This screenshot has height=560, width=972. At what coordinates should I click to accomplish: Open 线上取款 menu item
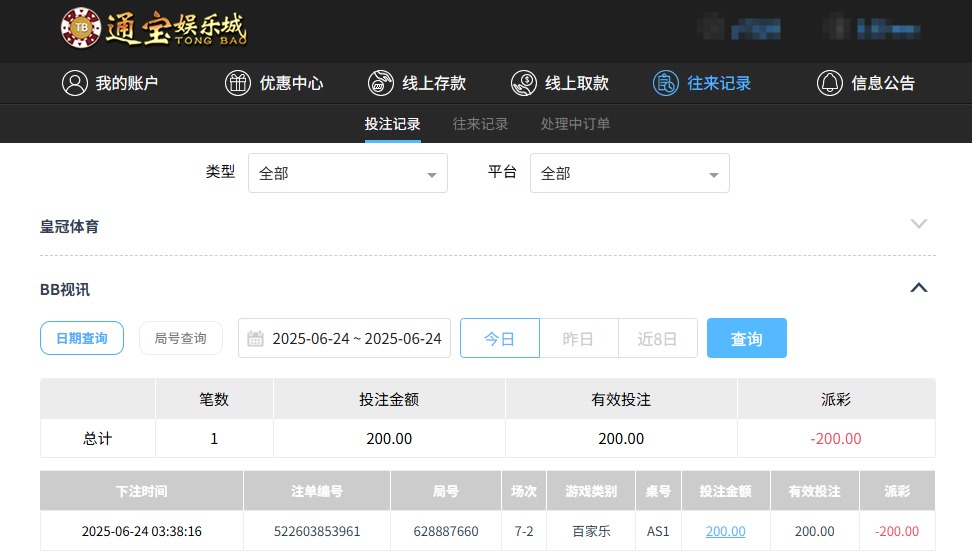[x=560, y=83]
